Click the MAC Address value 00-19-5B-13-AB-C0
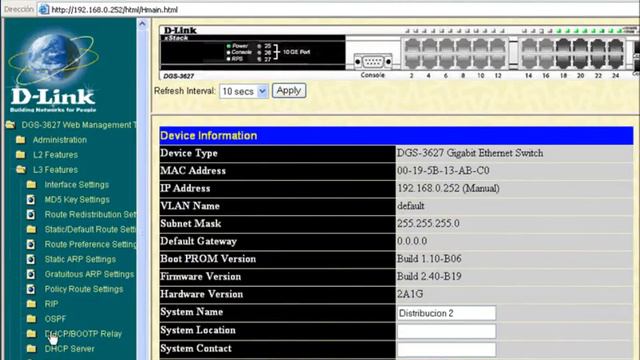The image size is (640, 360). click(x=443, y=171)
